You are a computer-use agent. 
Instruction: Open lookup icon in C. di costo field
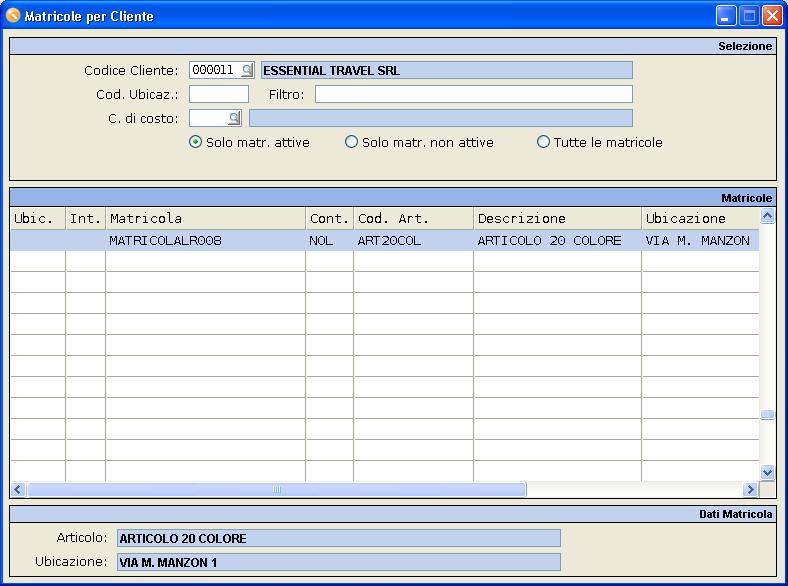pyautogui.click(x=234, y=118)
